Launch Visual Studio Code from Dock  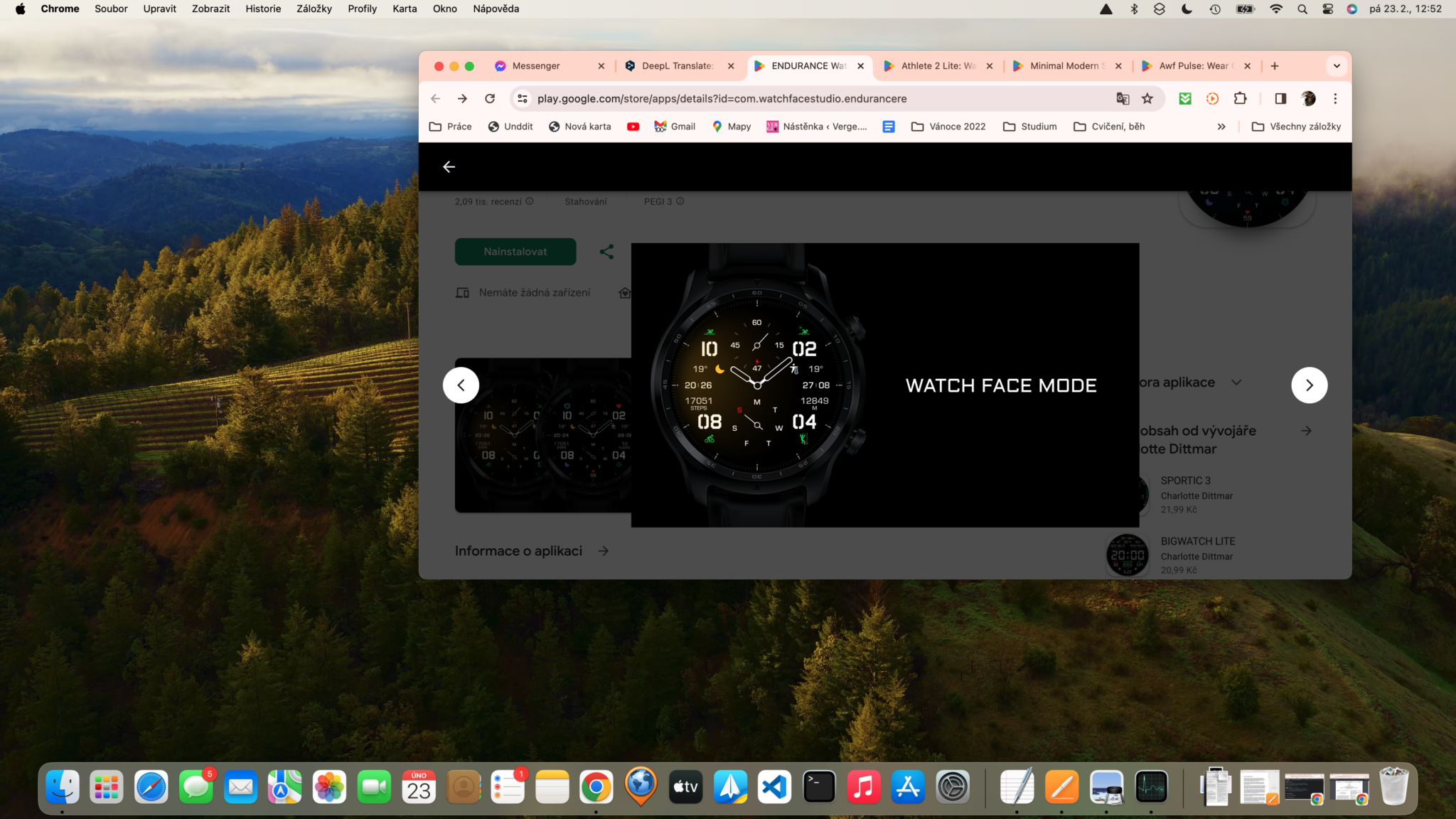(x=774, y=787)
